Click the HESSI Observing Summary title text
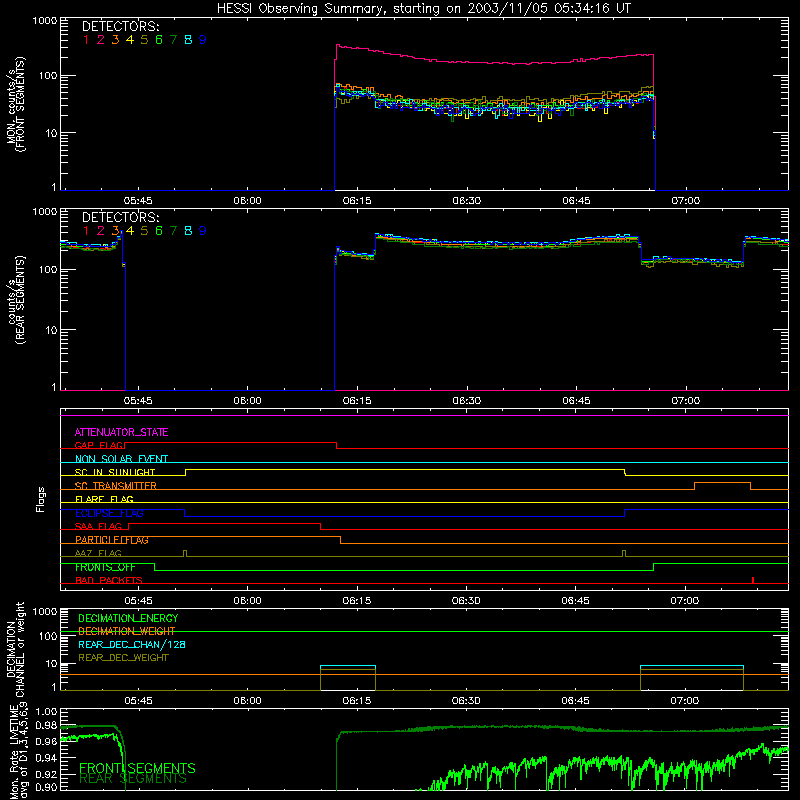 click(x=423, y=9)
